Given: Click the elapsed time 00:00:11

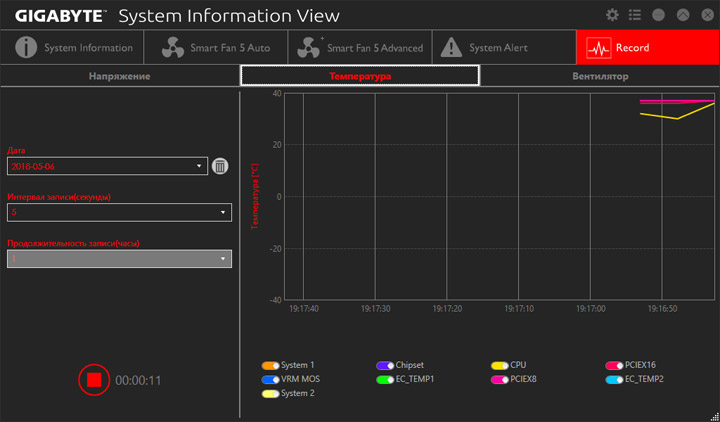Looking at the screenshot, I should (x=138, y=381).
